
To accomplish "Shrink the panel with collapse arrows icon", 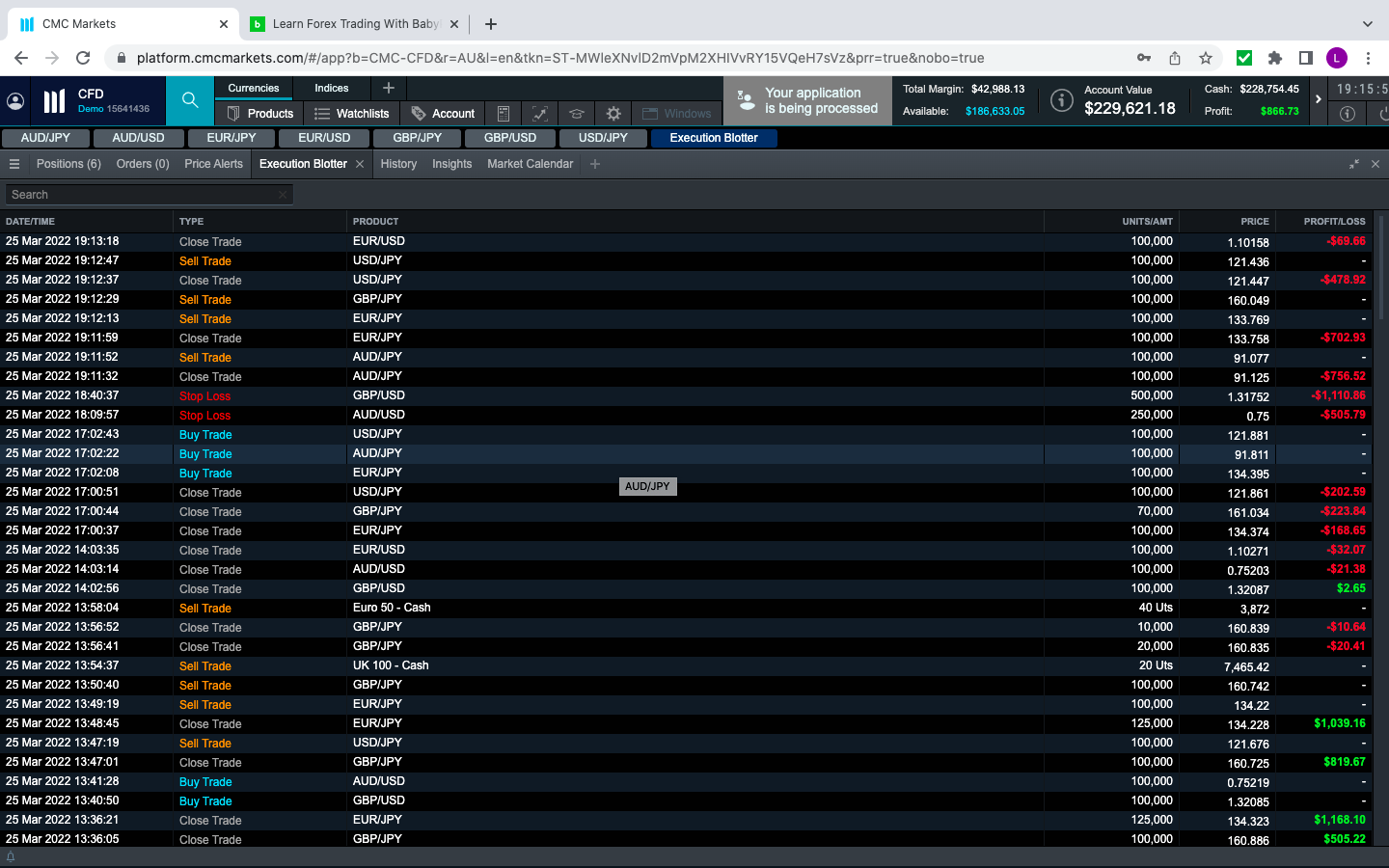I will 1354,164.
